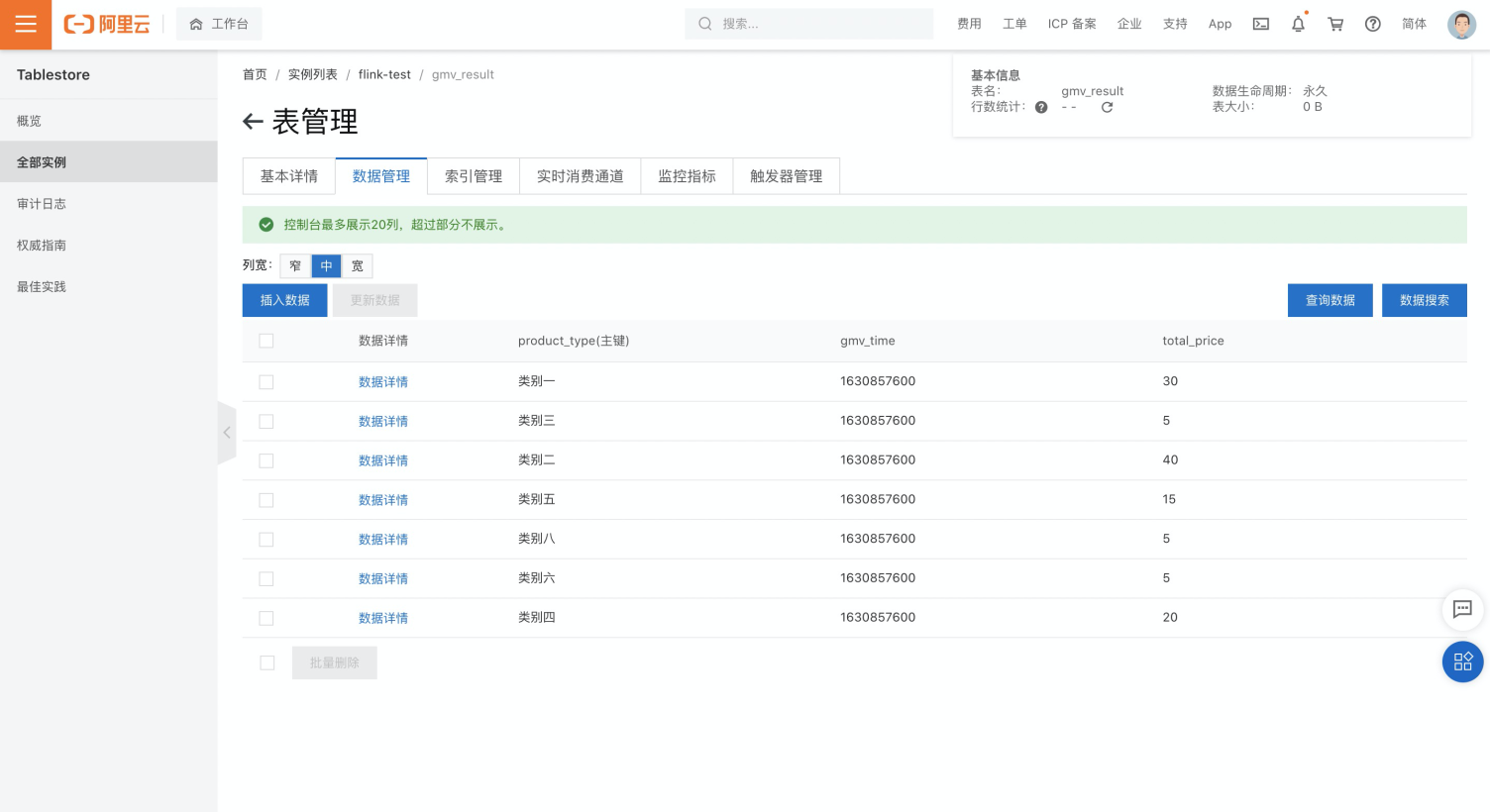
Task: Select the checkbox for row 类别四
Action: tap(266, 618)
